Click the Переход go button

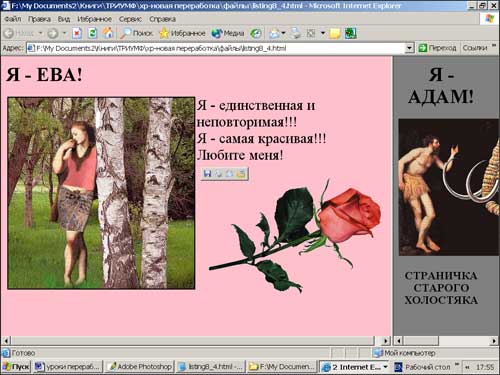tap(437, 48)
